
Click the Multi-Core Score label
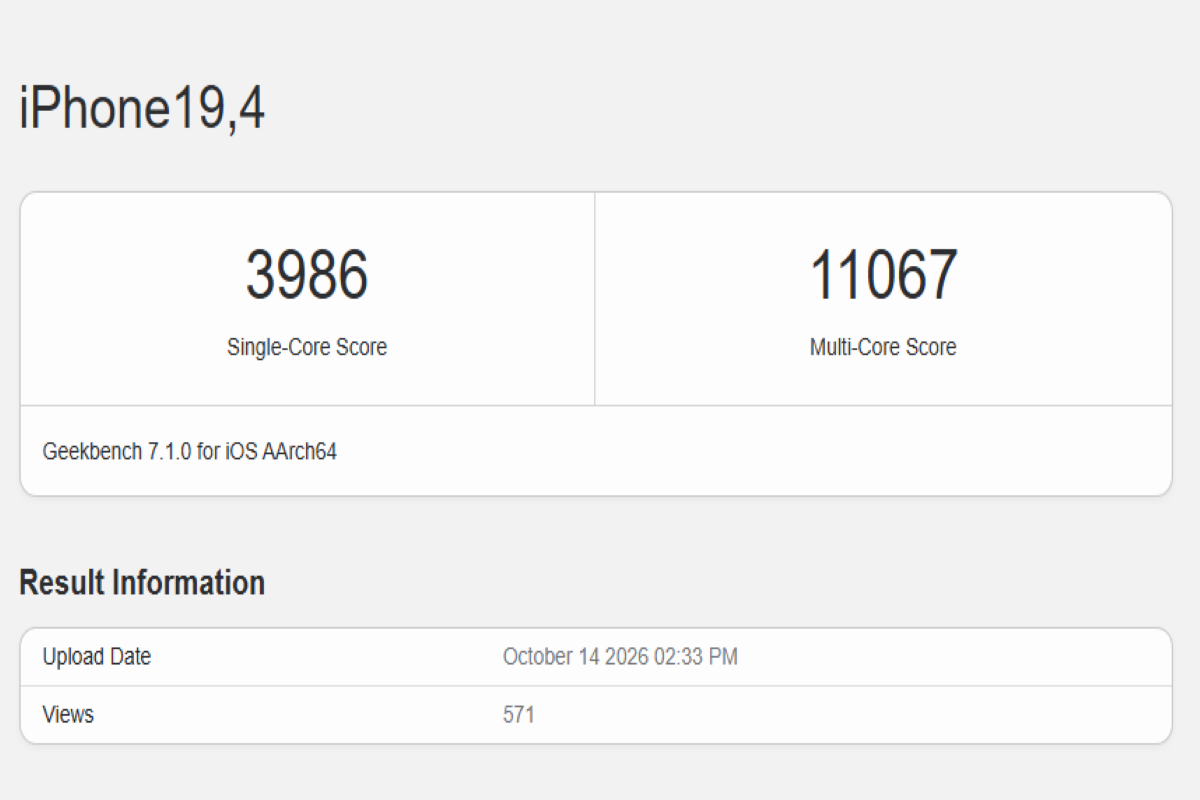pyautogui.click(x=883, y=347)
